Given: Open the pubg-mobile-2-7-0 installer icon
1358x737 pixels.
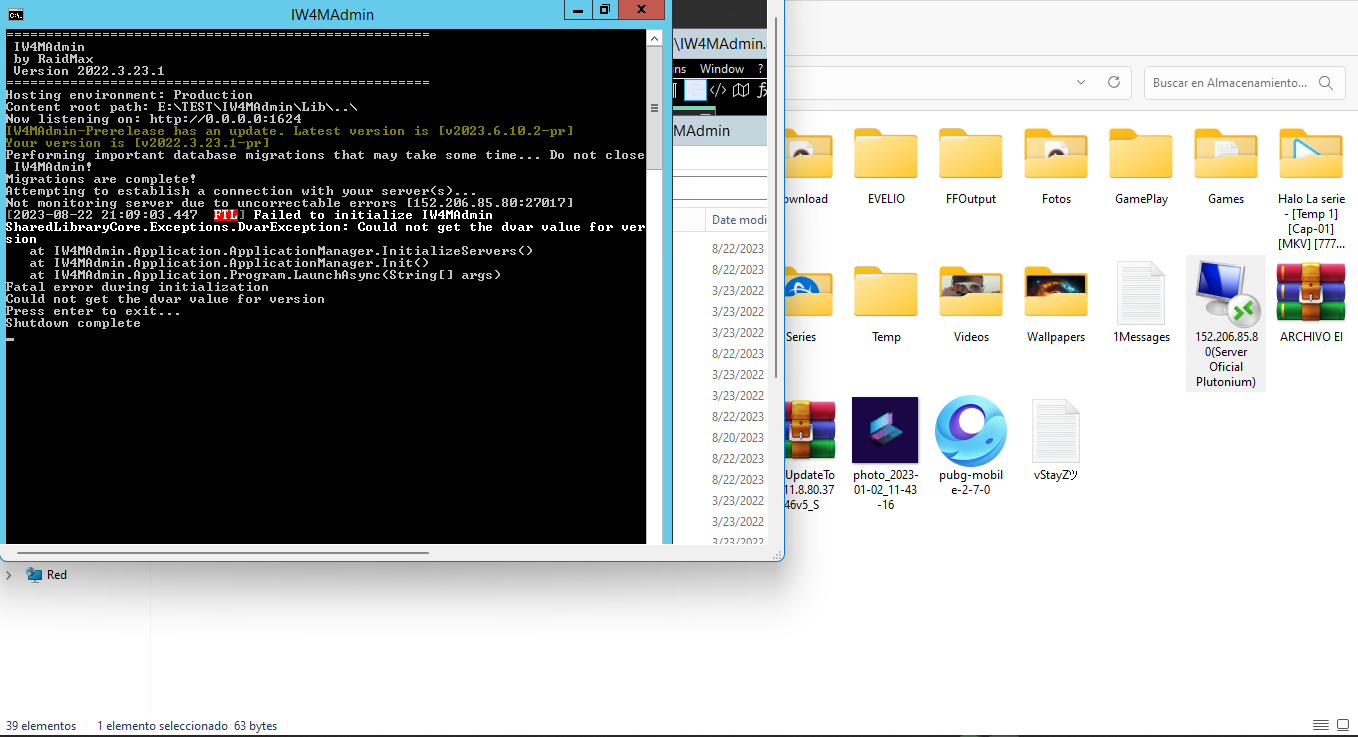Looking at the screenshot, I should pyautogui.click(x=970, y=431).
